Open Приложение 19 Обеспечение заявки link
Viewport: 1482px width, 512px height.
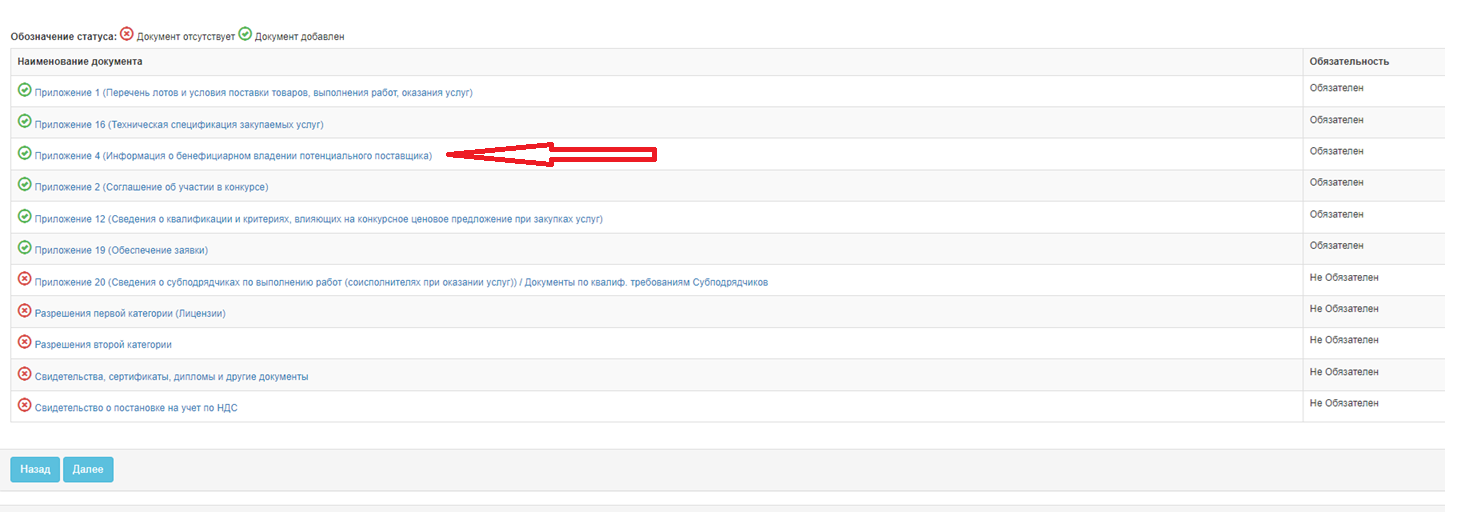tap(121, 250)
